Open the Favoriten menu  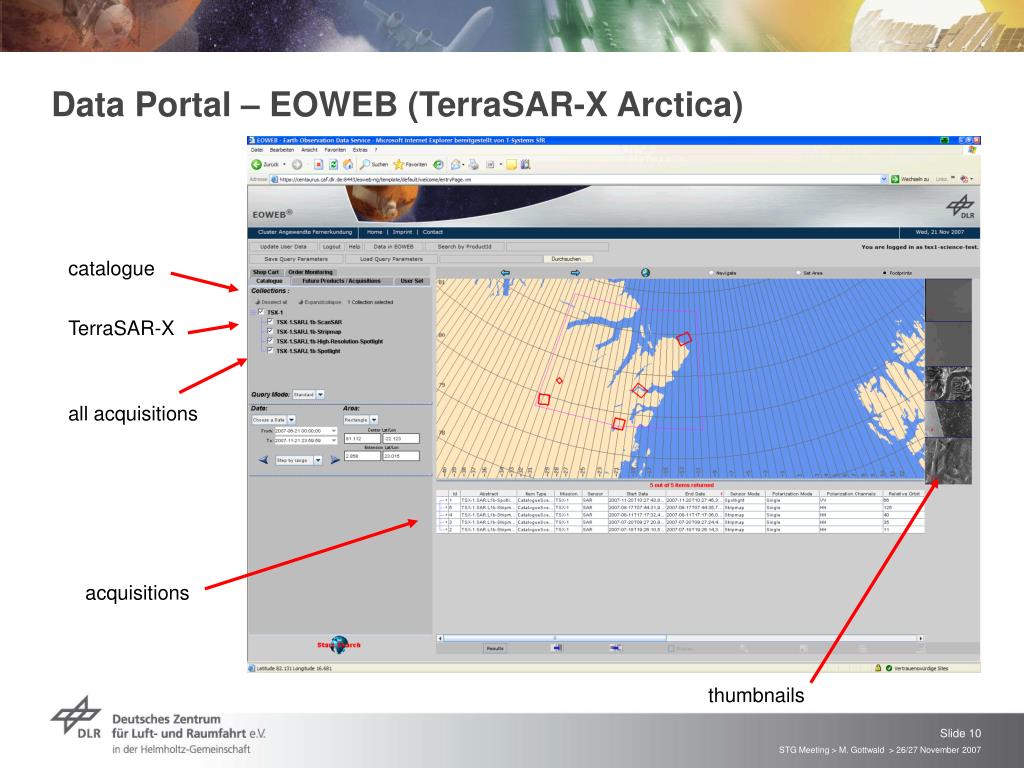[335, 150]
